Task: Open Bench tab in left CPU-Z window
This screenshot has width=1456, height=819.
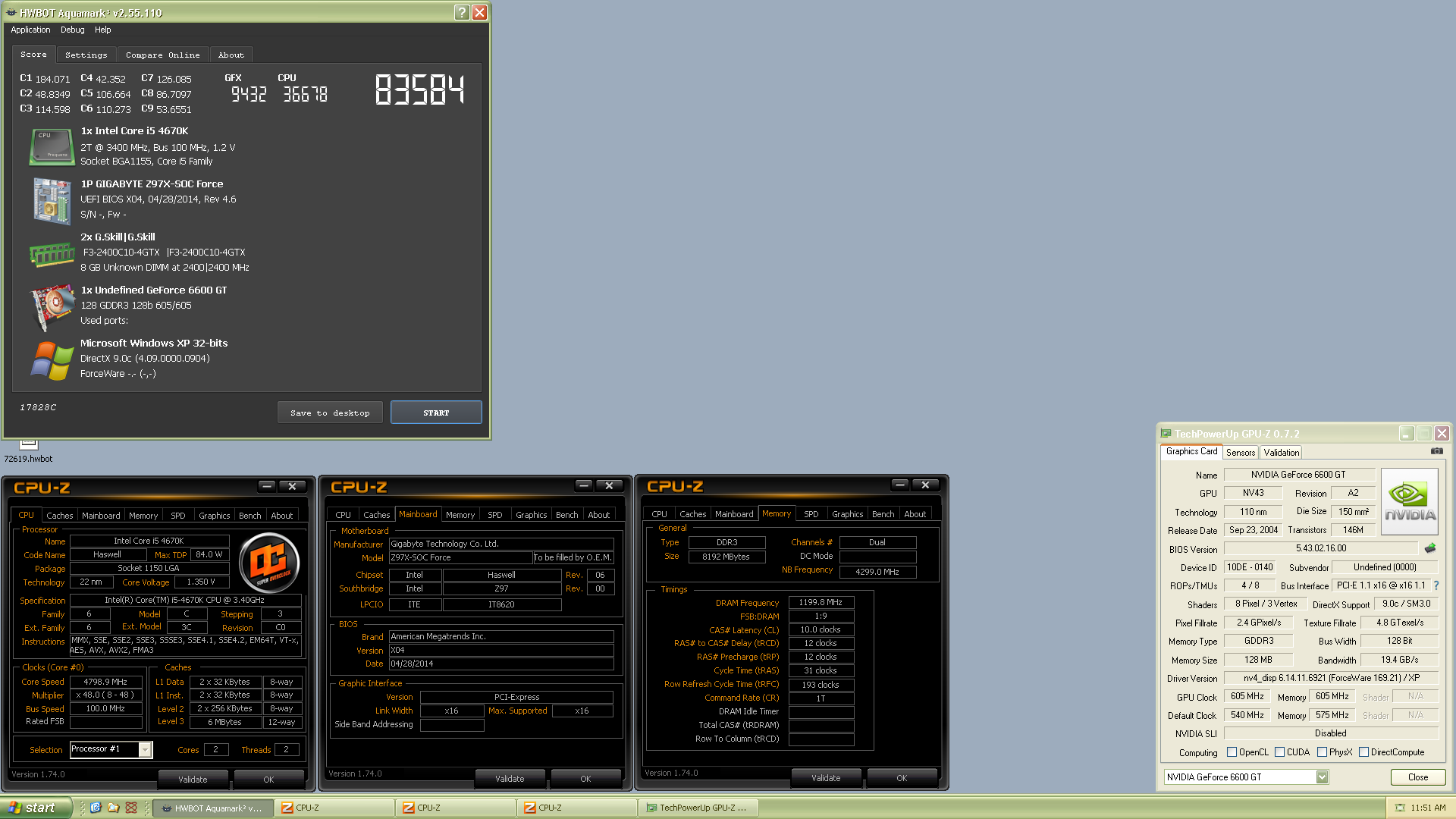Action: 250,515
